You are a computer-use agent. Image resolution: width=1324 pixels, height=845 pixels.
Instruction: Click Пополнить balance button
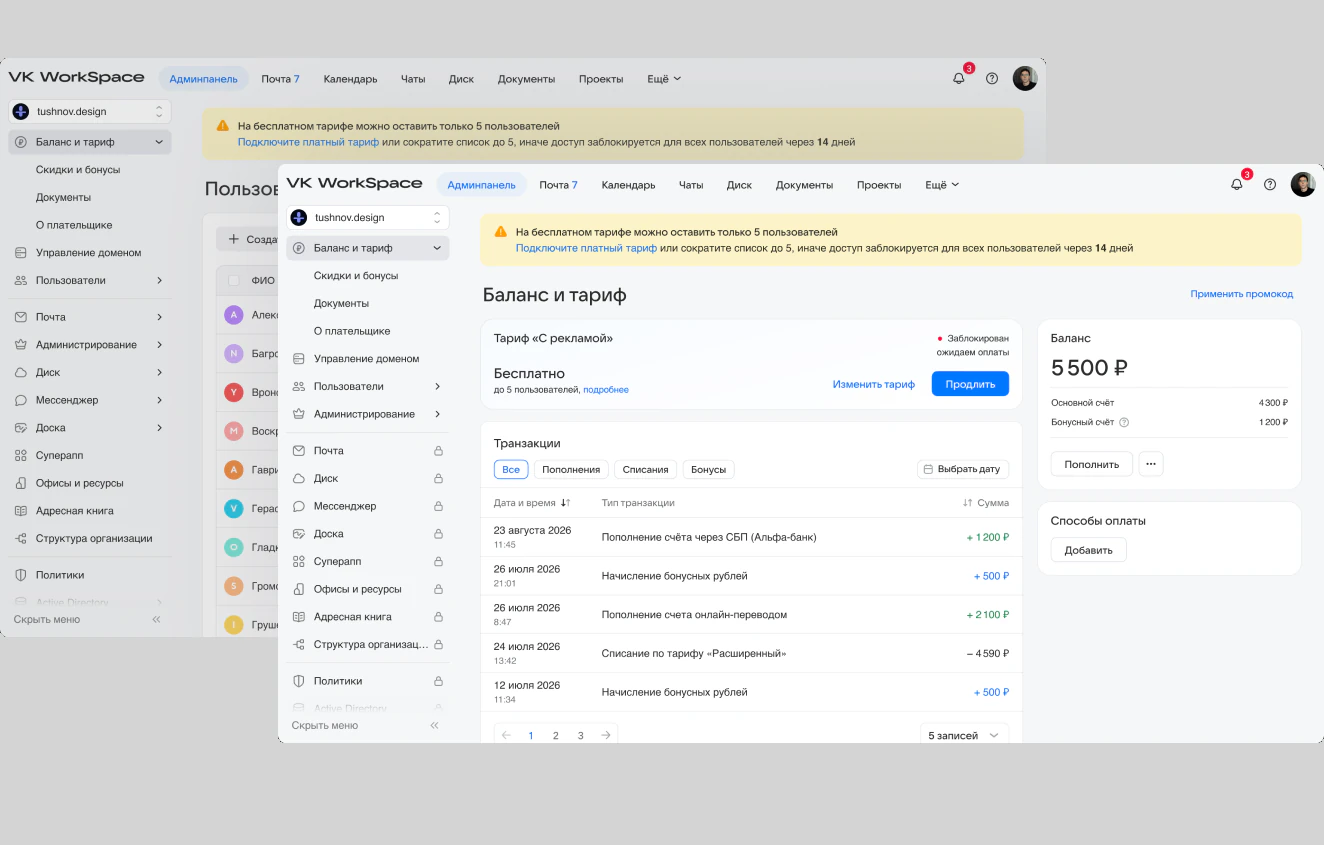pos(1092,464)
